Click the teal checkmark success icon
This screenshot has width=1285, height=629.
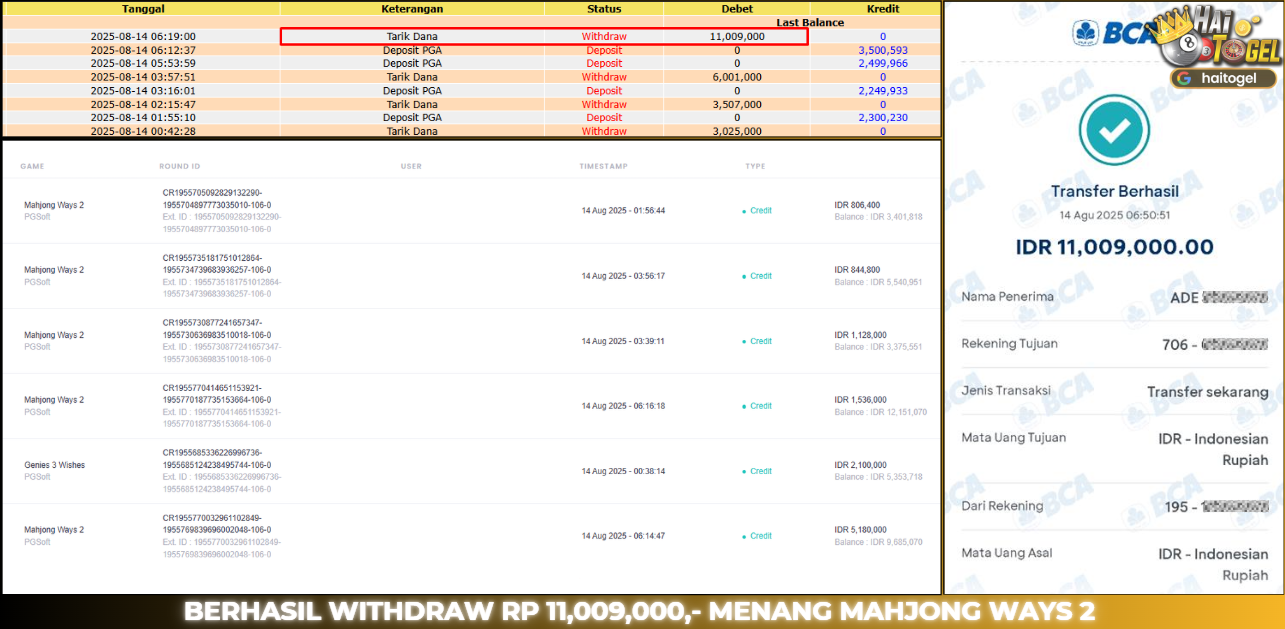pos(1115,130)
